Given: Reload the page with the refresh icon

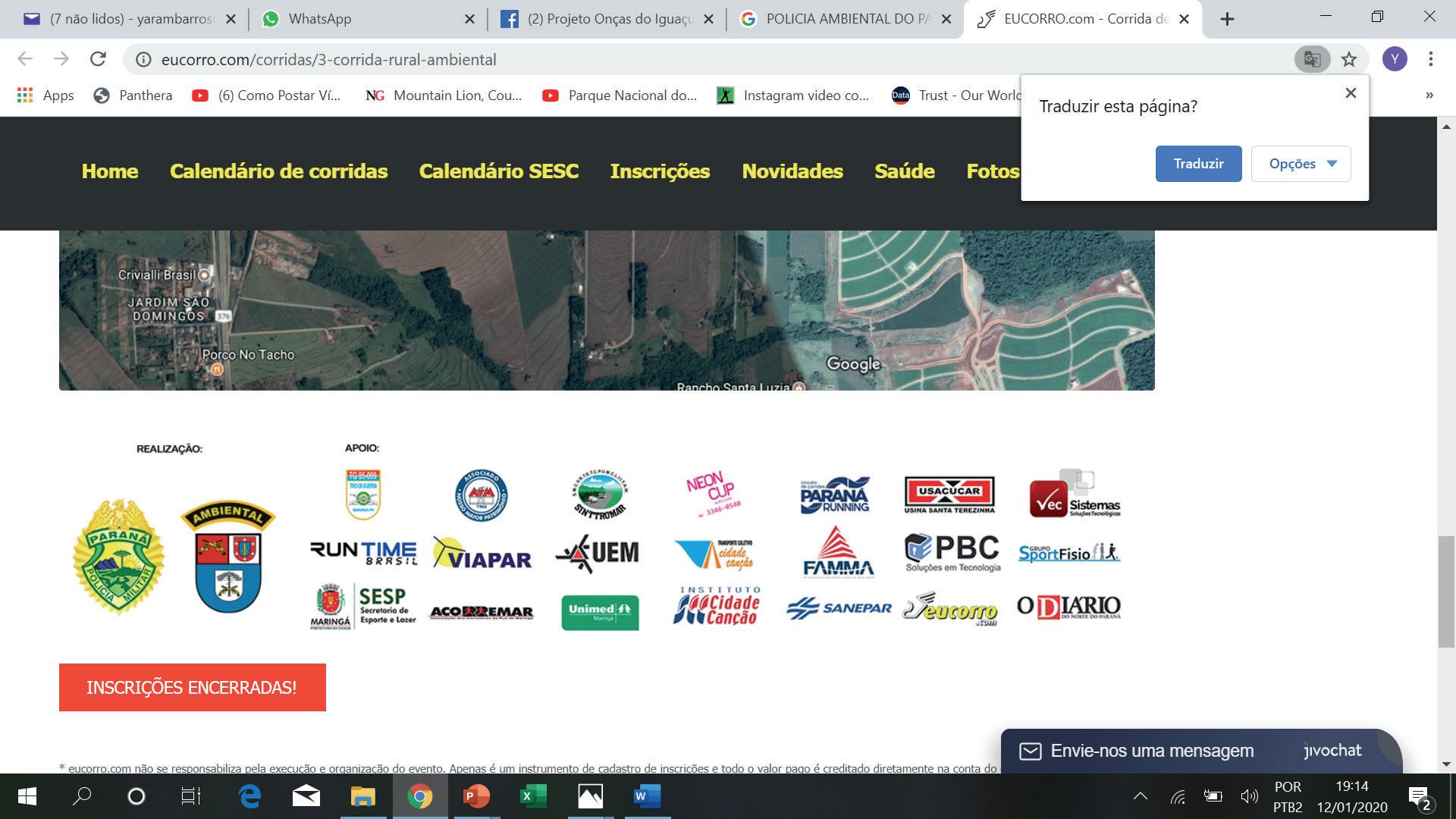Looking at the screenshot, I should pyautogui.click(x=98, y=59).
